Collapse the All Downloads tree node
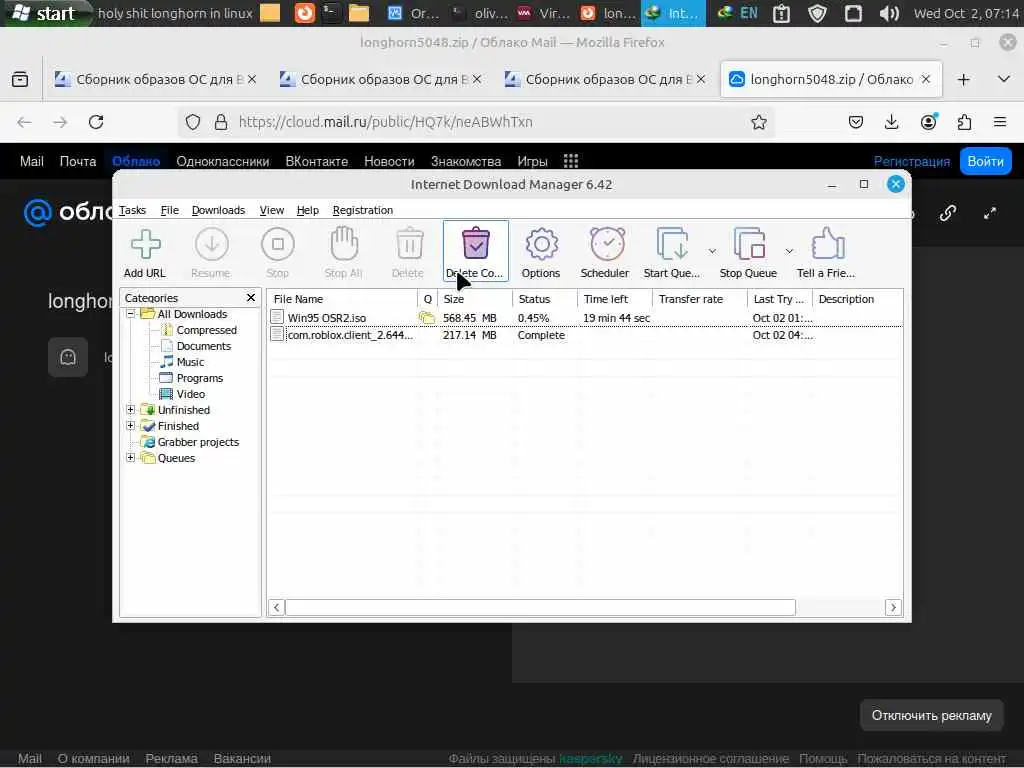Image resolution: width=1024 pixels, height=768 pixels. pyautogui.click(x=131, y=314)
